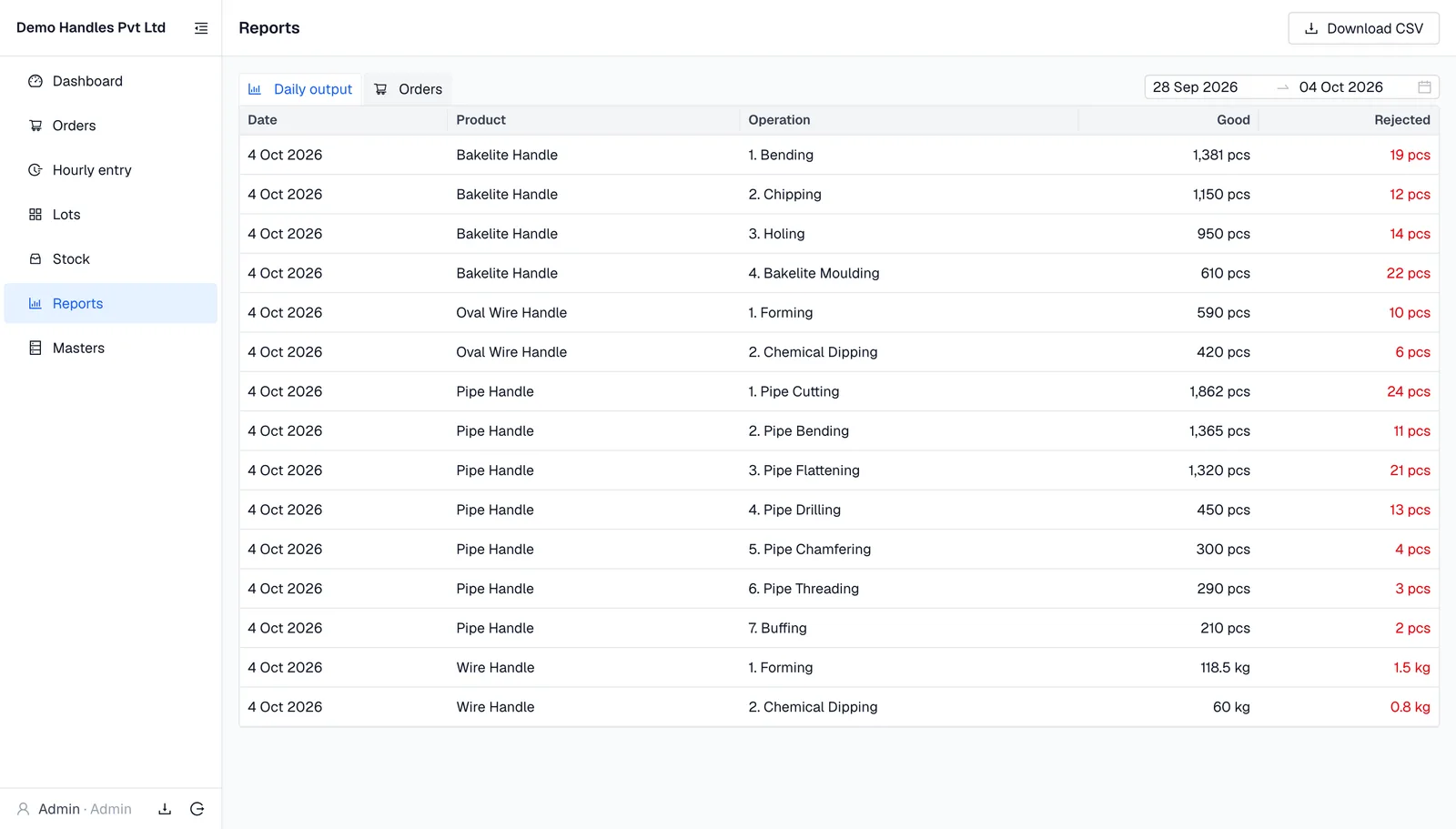The width and height of the screenshot is (1456, 829).
Task: Click the download icon beside Admin
Action: tap(165, 809)
